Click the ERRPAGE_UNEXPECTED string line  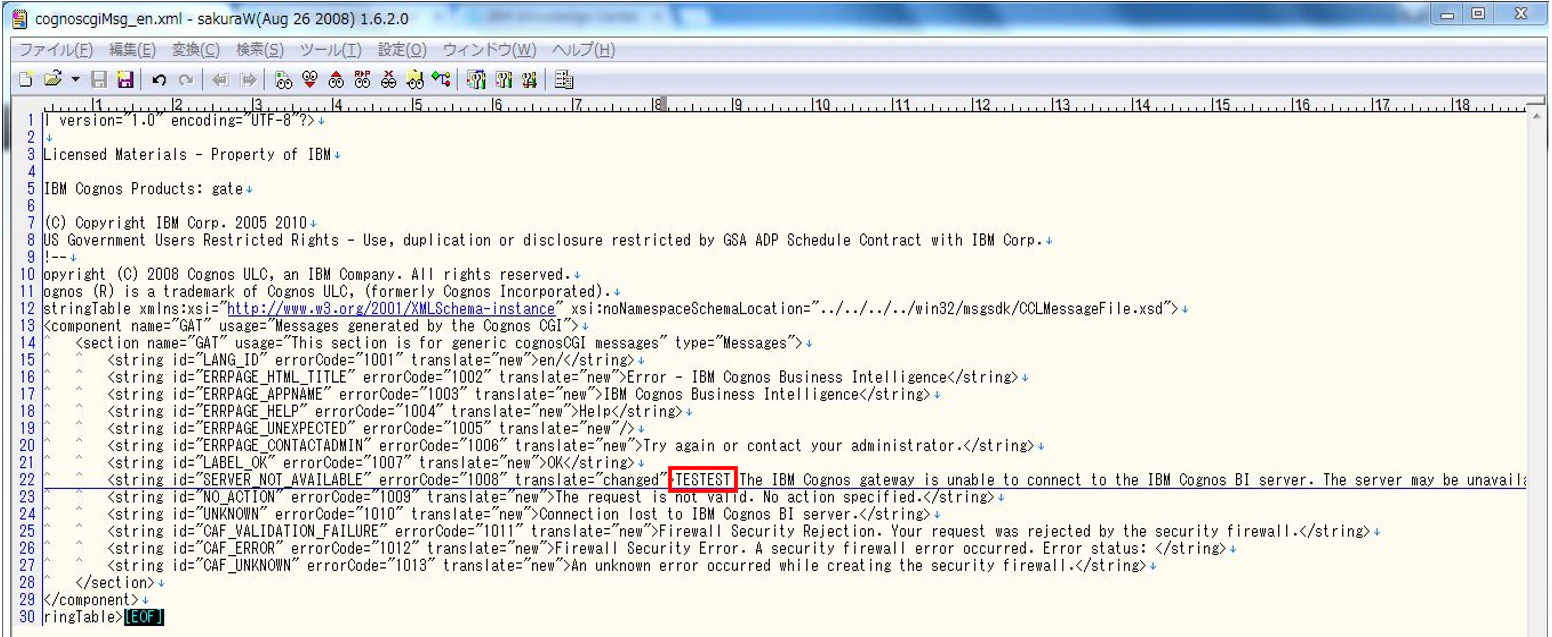pos(370,428)
